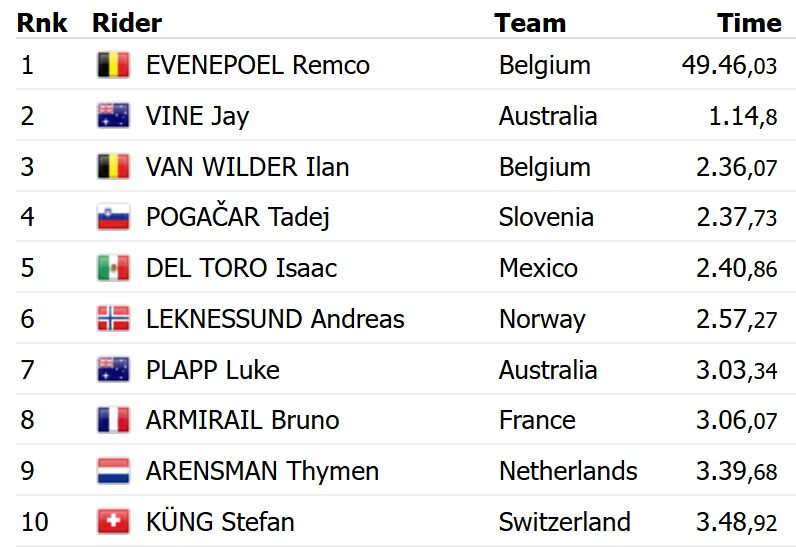796x547 pixels.
Task: Open the Netherlands team link
Action: [567, 471]
